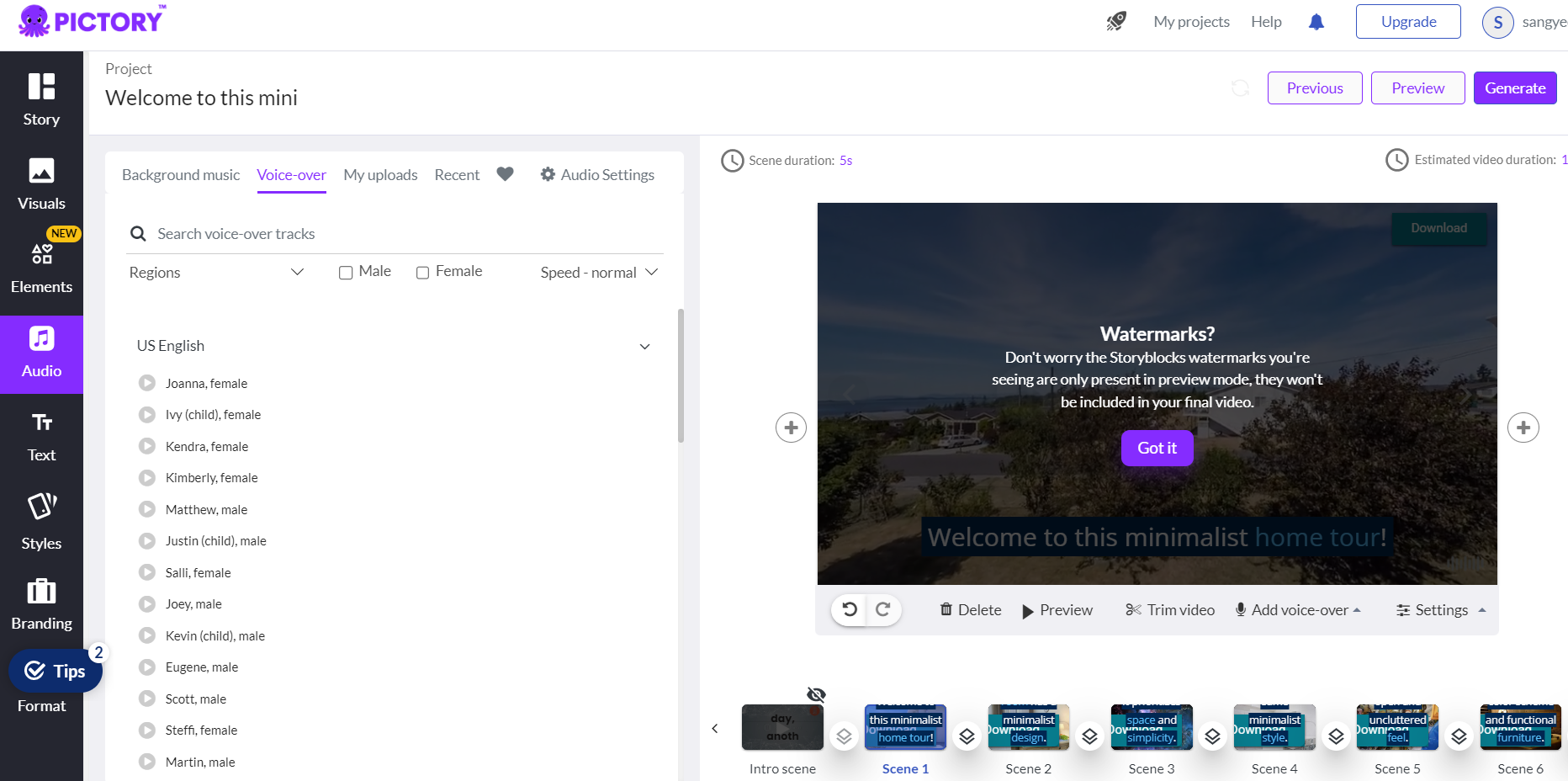Undo the last action
The width and height of the screenshot is (1568, 781).
click(850, 609)
